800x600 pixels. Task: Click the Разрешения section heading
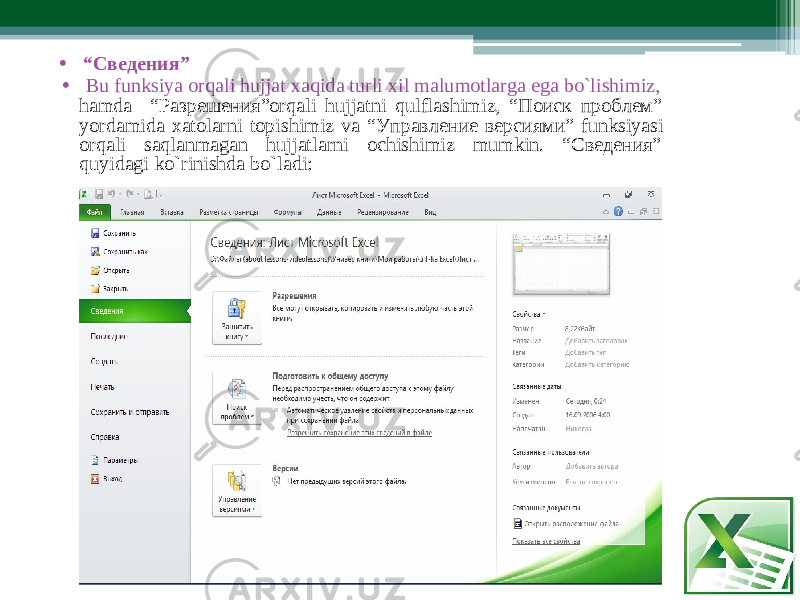[x=294, y=296]
